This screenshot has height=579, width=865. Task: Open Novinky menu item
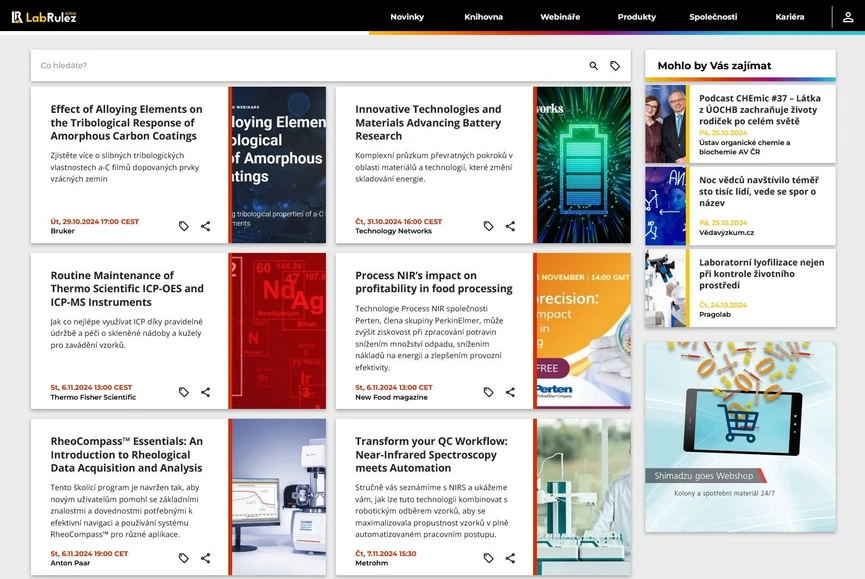coord(407,17)
